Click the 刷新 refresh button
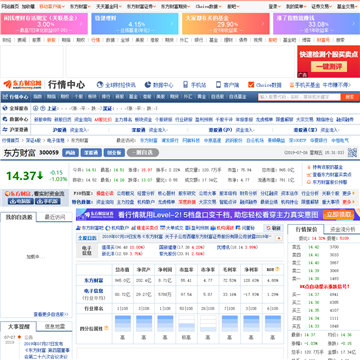360x360 pixels. click(273, 228)
